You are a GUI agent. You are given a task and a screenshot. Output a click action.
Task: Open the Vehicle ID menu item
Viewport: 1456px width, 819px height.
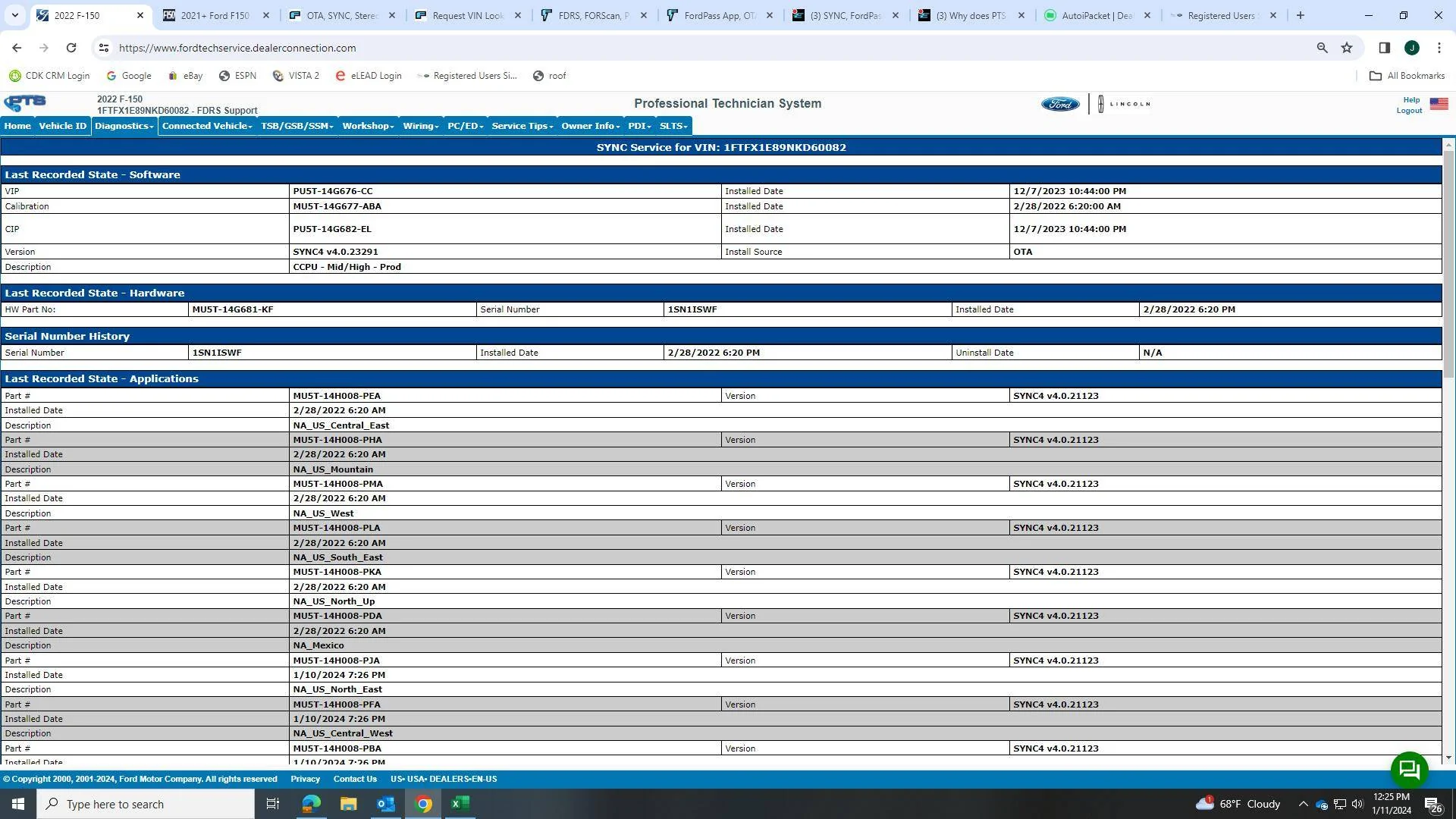[x=63, y=126]
